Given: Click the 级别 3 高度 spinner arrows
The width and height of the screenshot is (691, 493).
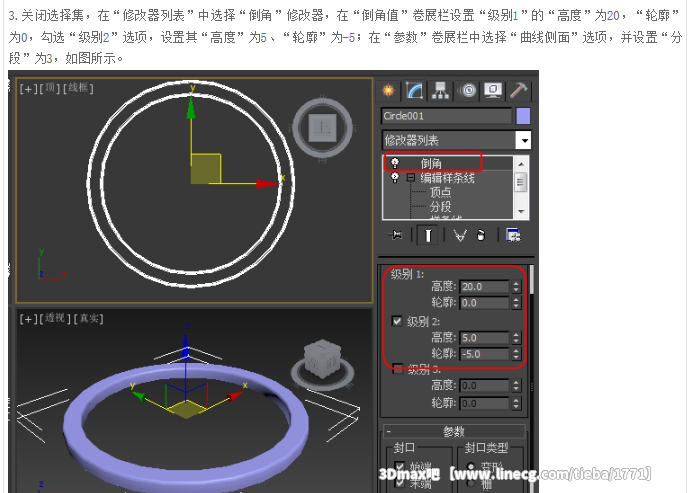Looking at the screenshot, I should 516,386.
